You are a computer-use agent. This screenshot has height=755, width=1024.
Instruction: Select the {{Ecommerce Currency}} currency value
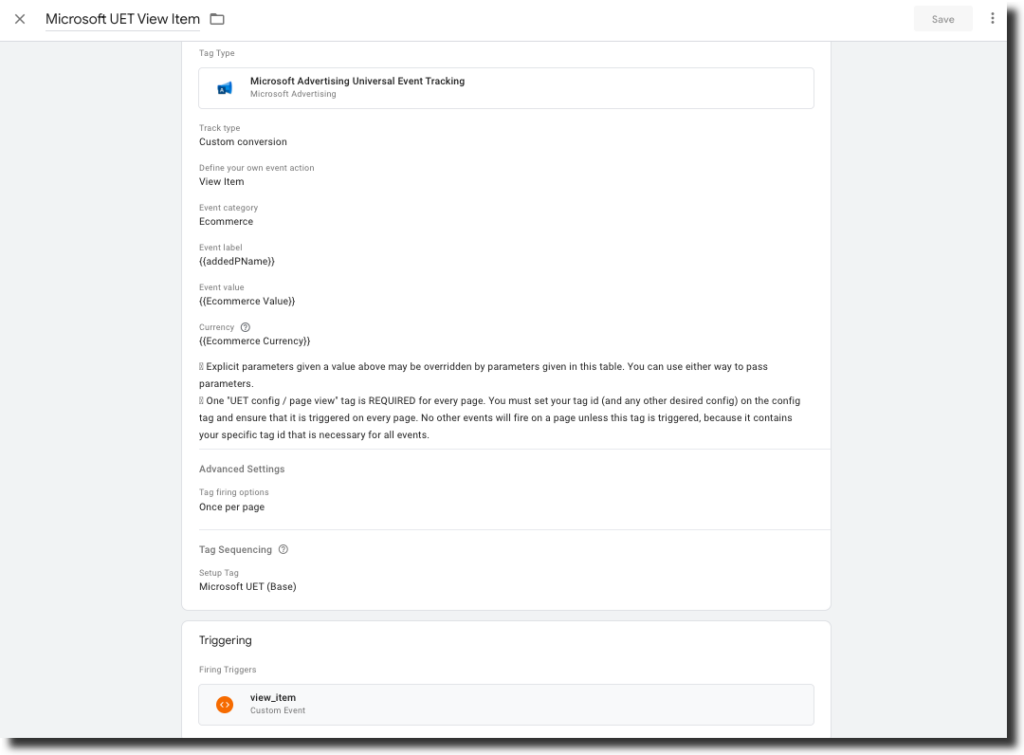click(255, 341)
